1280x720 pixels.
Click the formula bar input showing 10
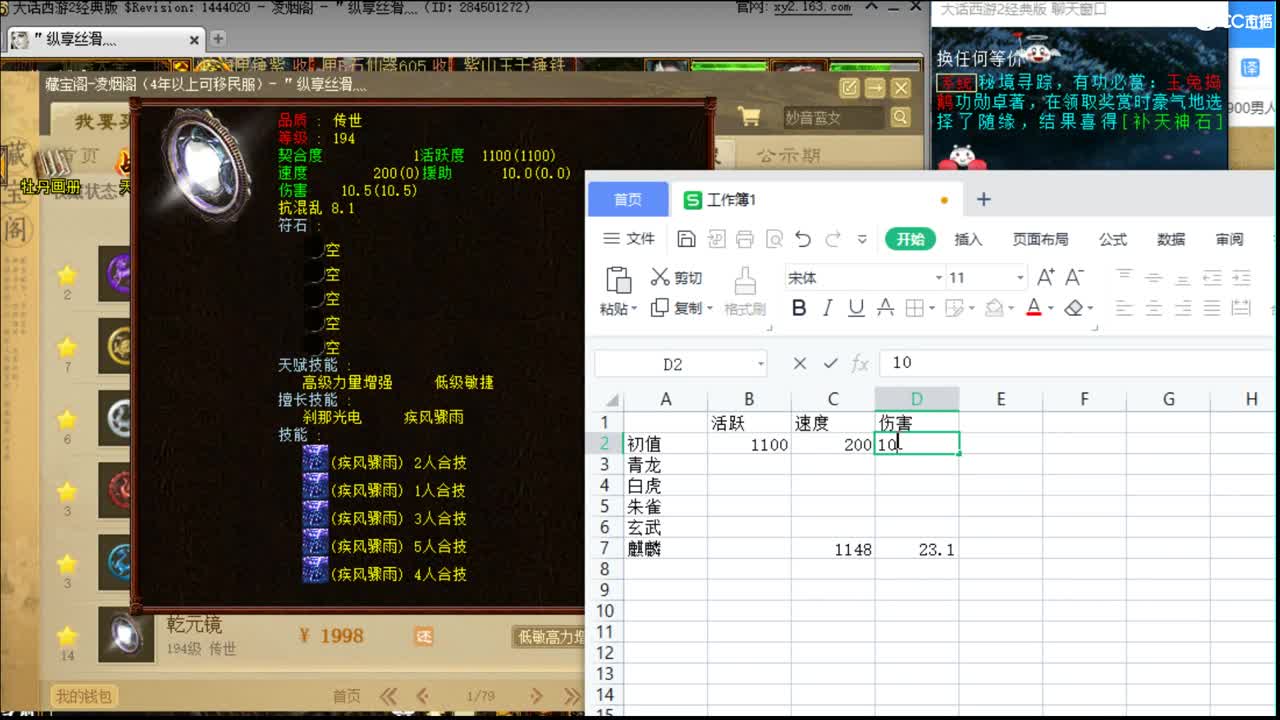1077,363
